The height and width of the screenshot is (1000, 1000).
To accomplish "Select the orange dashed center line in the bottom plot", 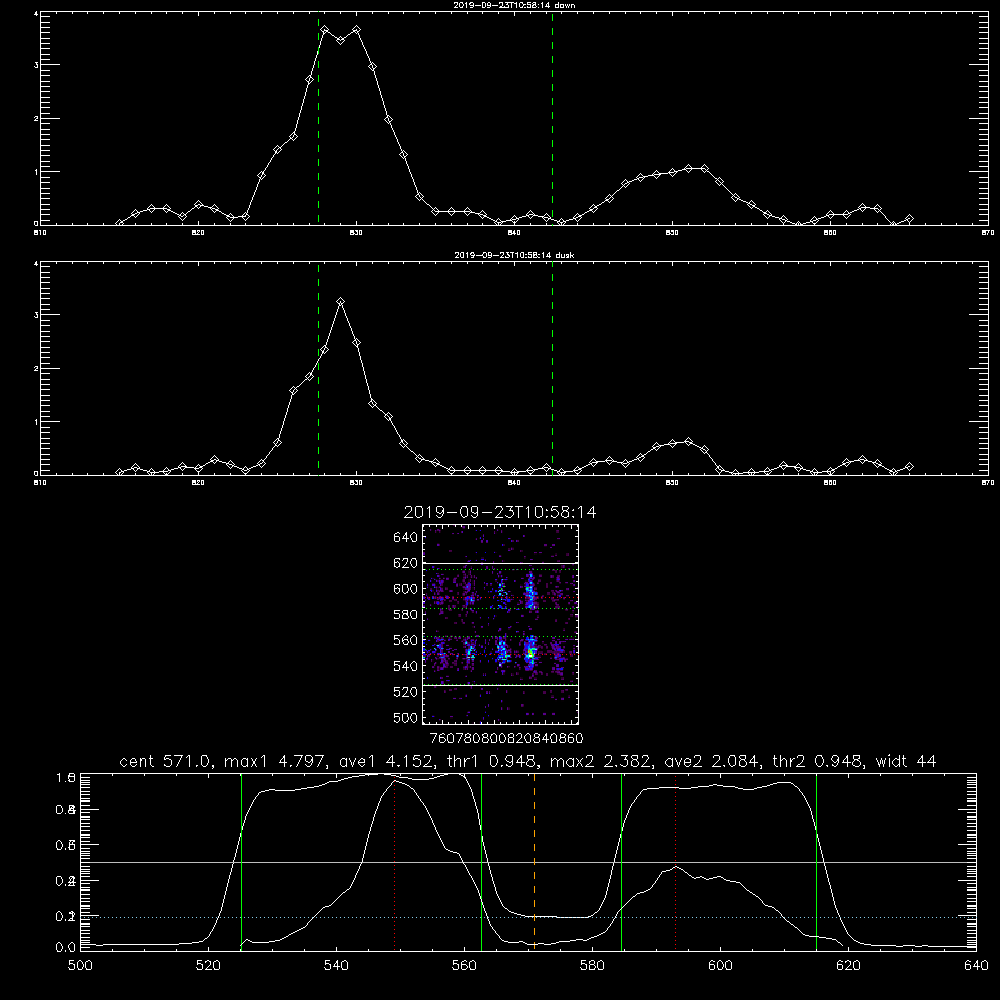I will [x=534, y=861].
